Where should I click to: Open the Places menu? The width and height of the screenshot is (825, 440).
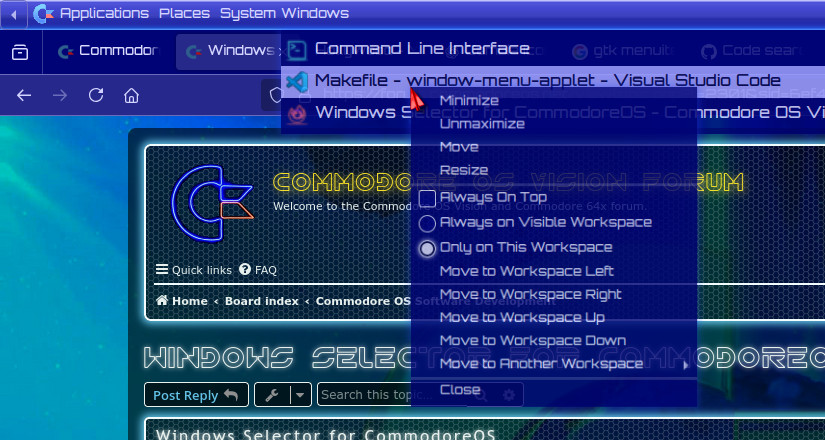tap(184, 14)
